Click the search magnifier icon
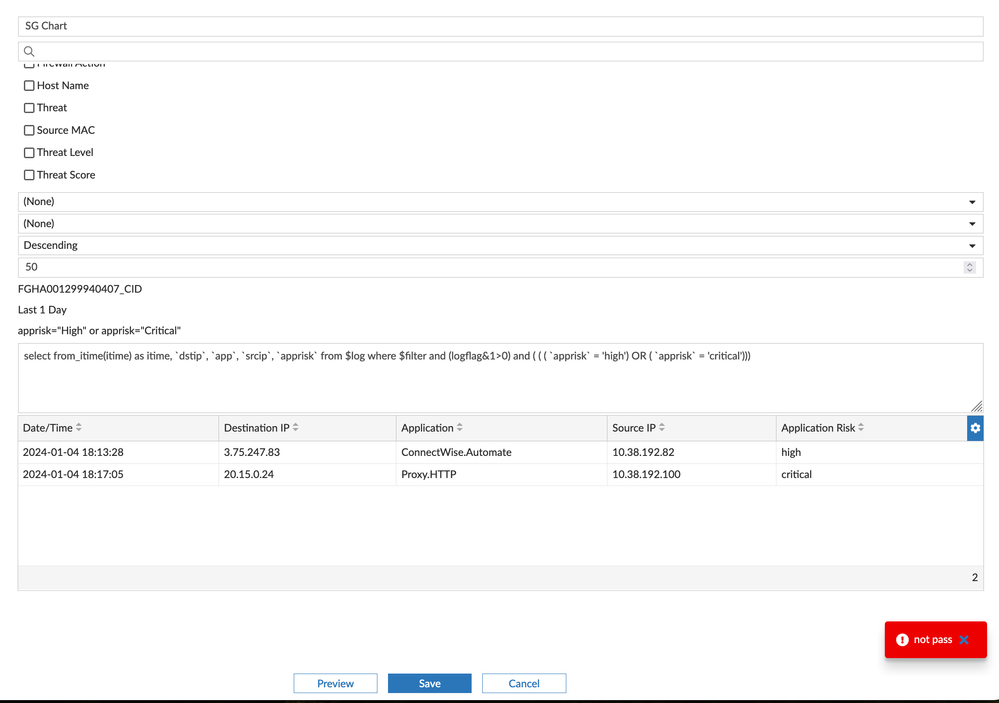The height and width of the screenshot is (703, 999). [x=29, y=52]
